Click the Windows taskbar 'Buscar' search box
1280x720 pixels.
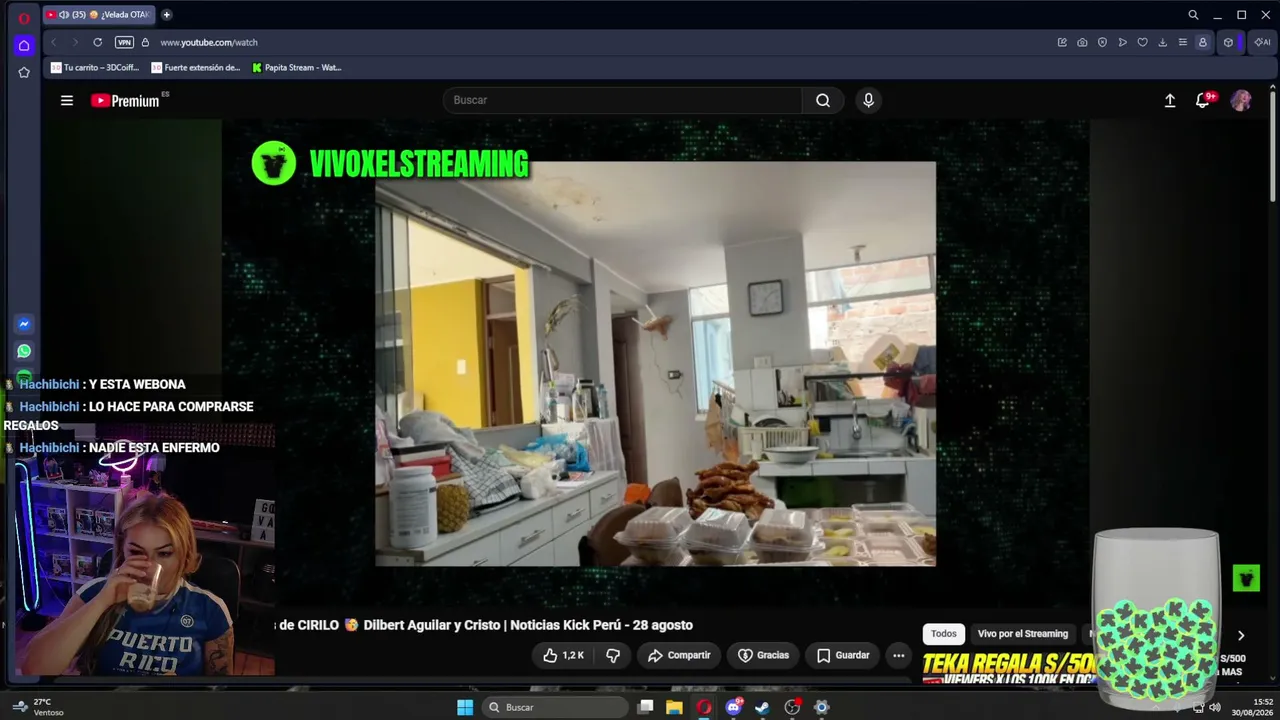554,707
